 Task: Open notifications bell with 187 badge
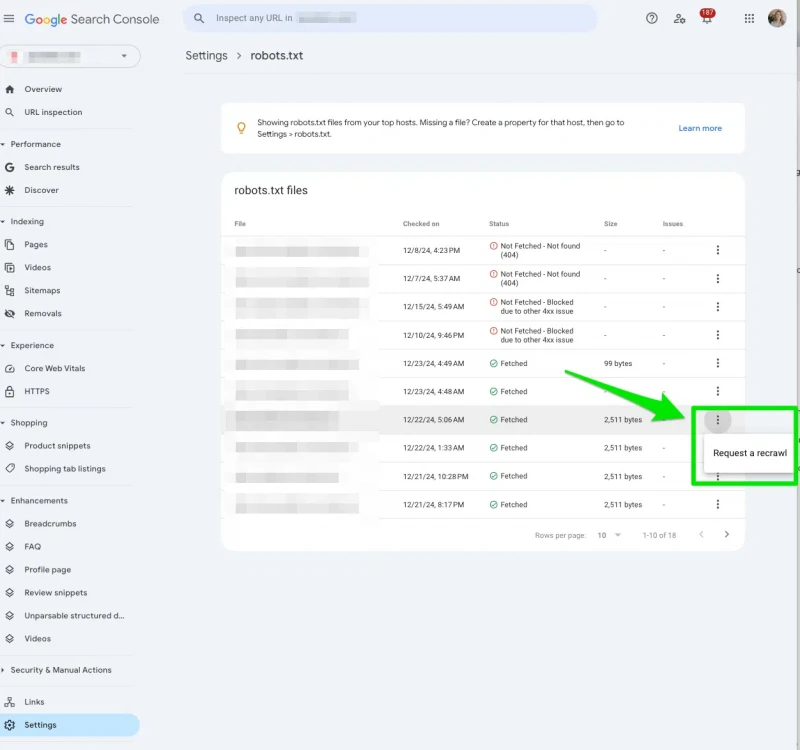[707, 17]
